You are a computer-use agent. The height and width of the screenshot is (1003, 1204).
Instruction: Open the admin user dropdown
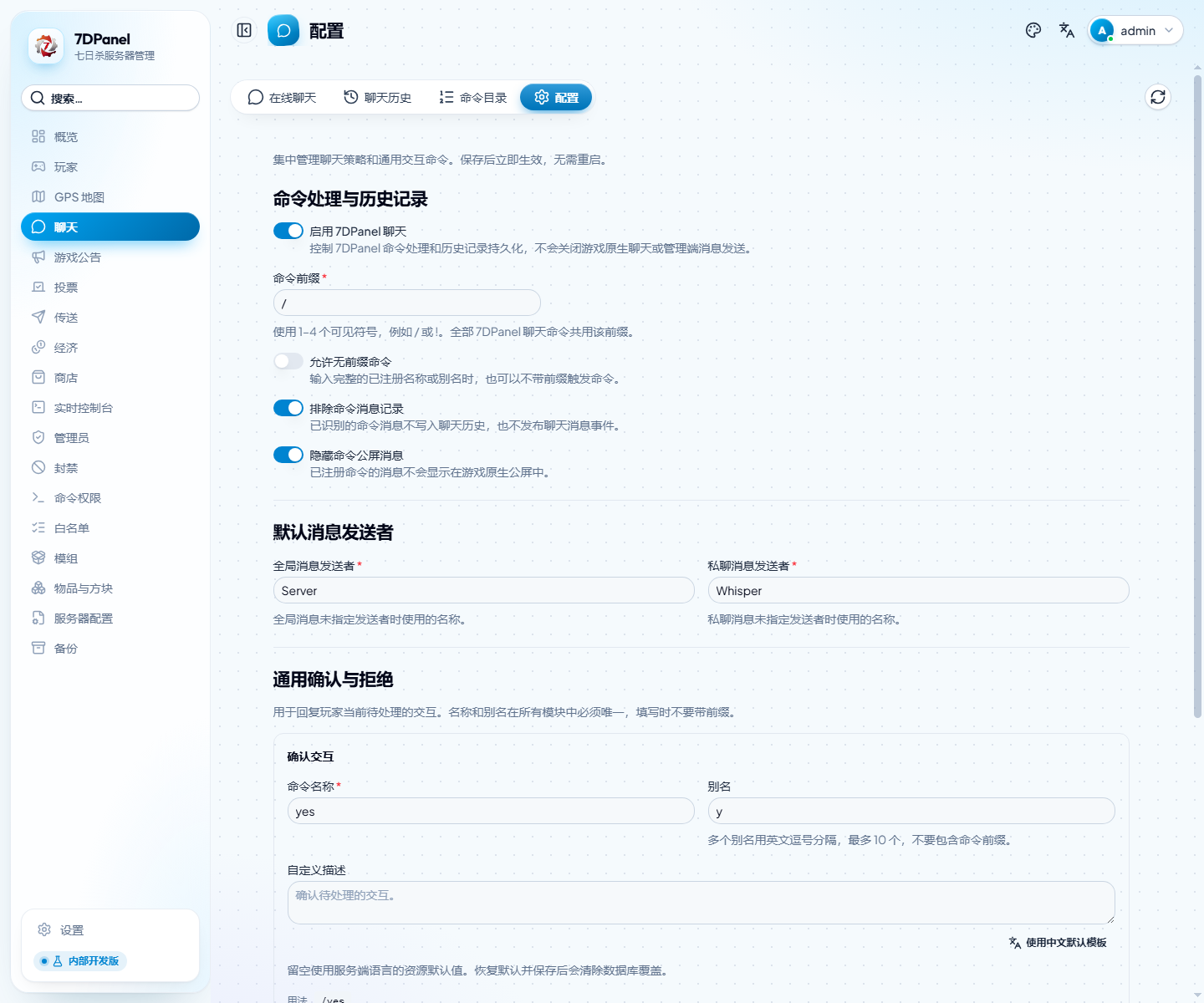1135,31
